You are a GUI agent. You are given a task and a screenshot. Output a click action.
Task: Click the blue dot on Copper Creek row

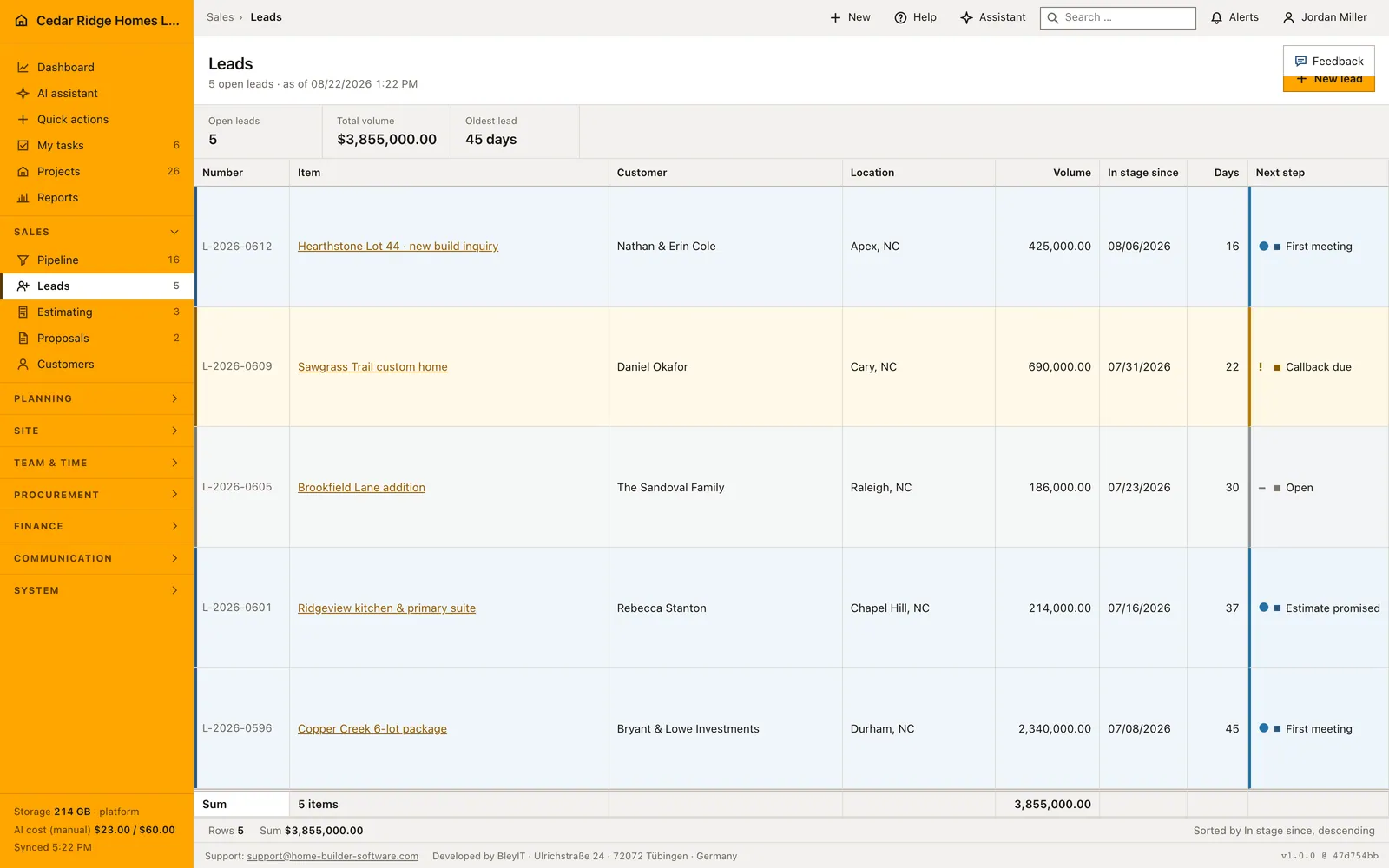[x=1264, y=728]
